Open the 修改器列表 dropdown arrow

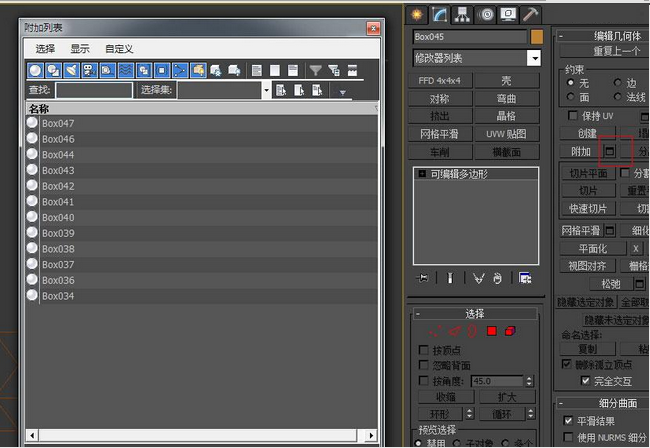[x=534, y=58]
